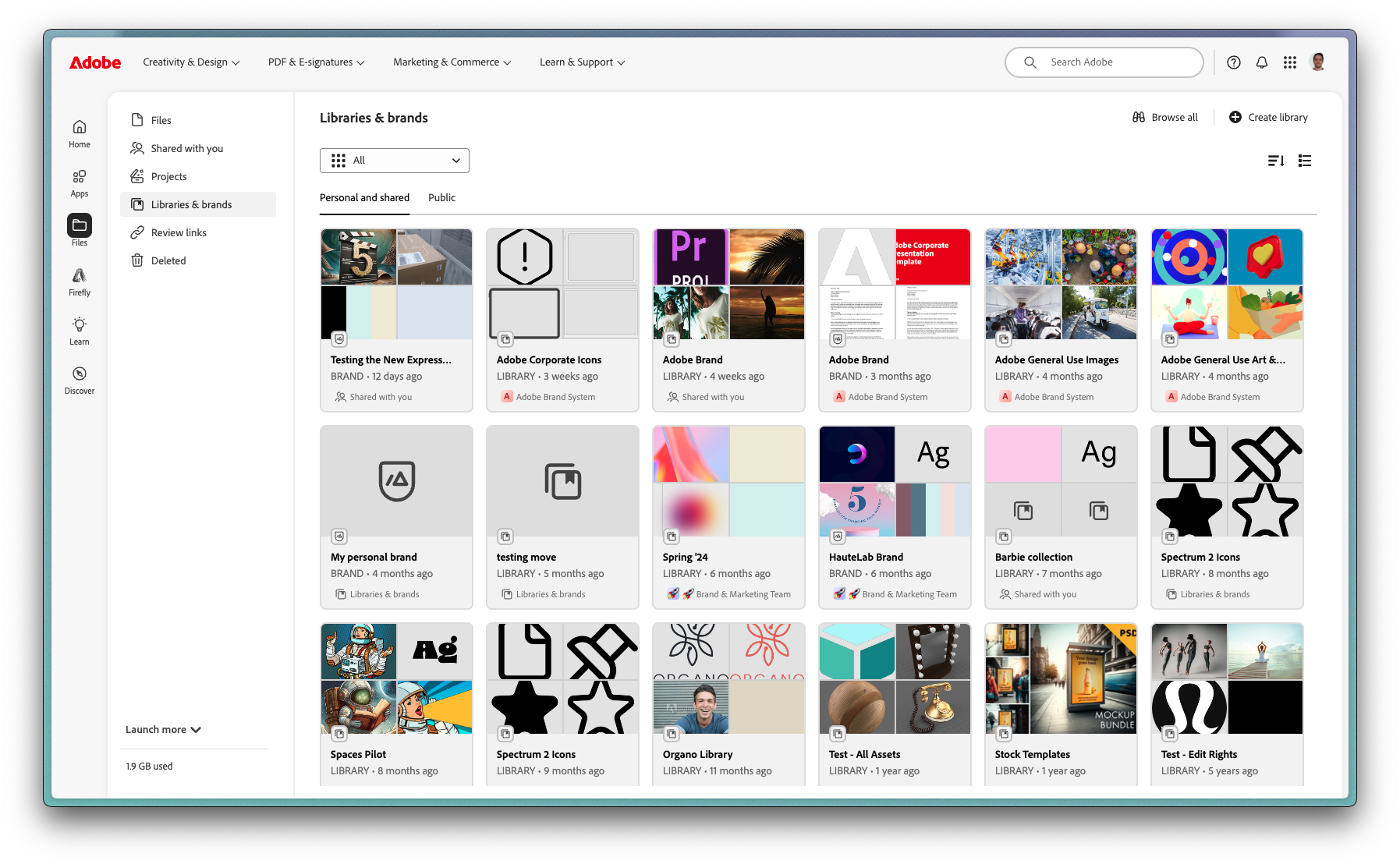
Task: Click the Adobe logo
Action: click(95, 62)
